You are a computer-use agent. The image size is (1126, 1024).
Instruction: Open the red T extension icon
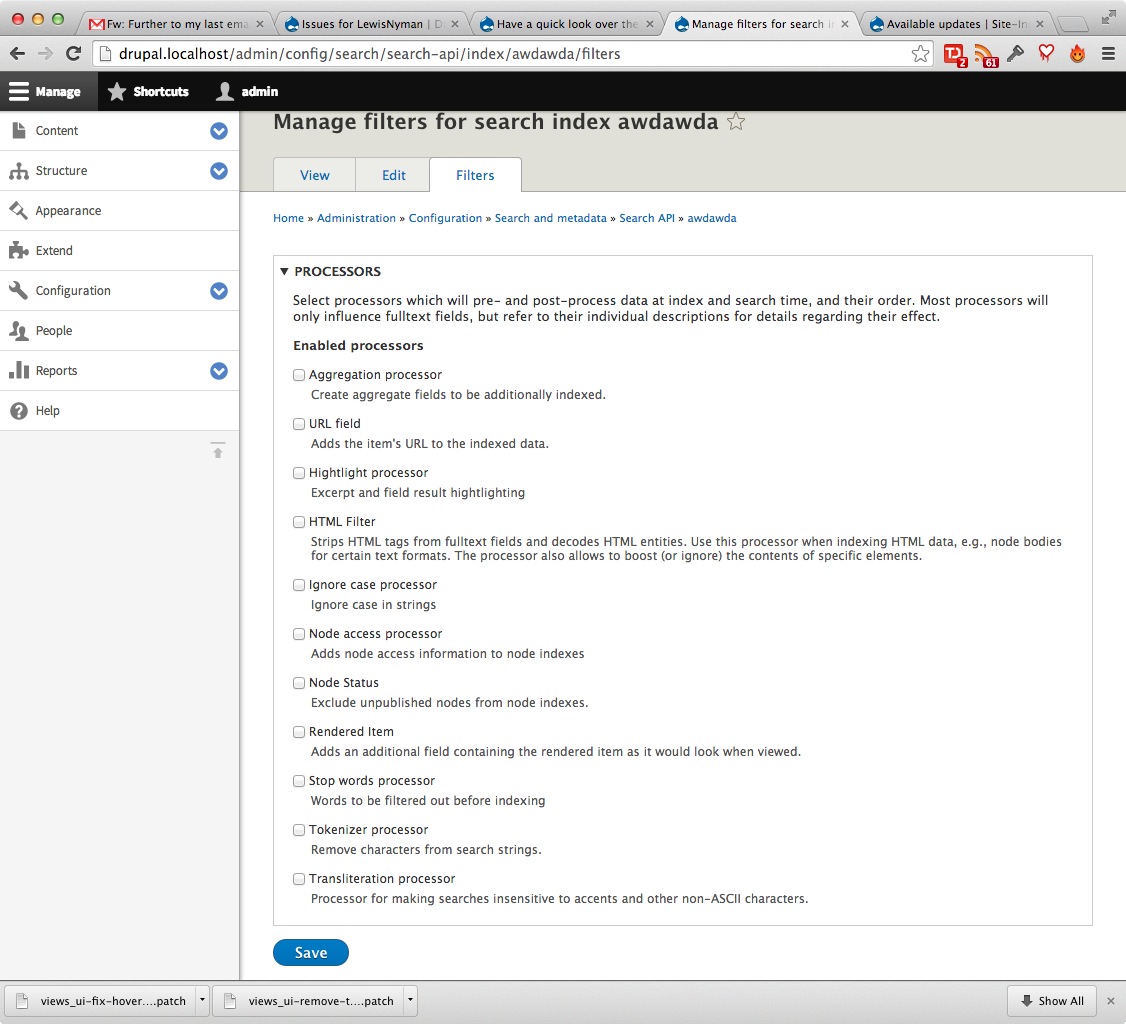pos(955,55)
